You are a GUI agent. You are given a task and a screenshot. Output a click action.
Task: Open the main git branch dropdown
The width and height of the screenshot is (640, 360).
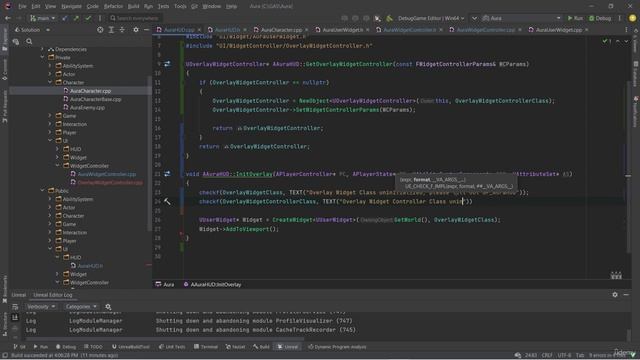click(x=42, y=18)
